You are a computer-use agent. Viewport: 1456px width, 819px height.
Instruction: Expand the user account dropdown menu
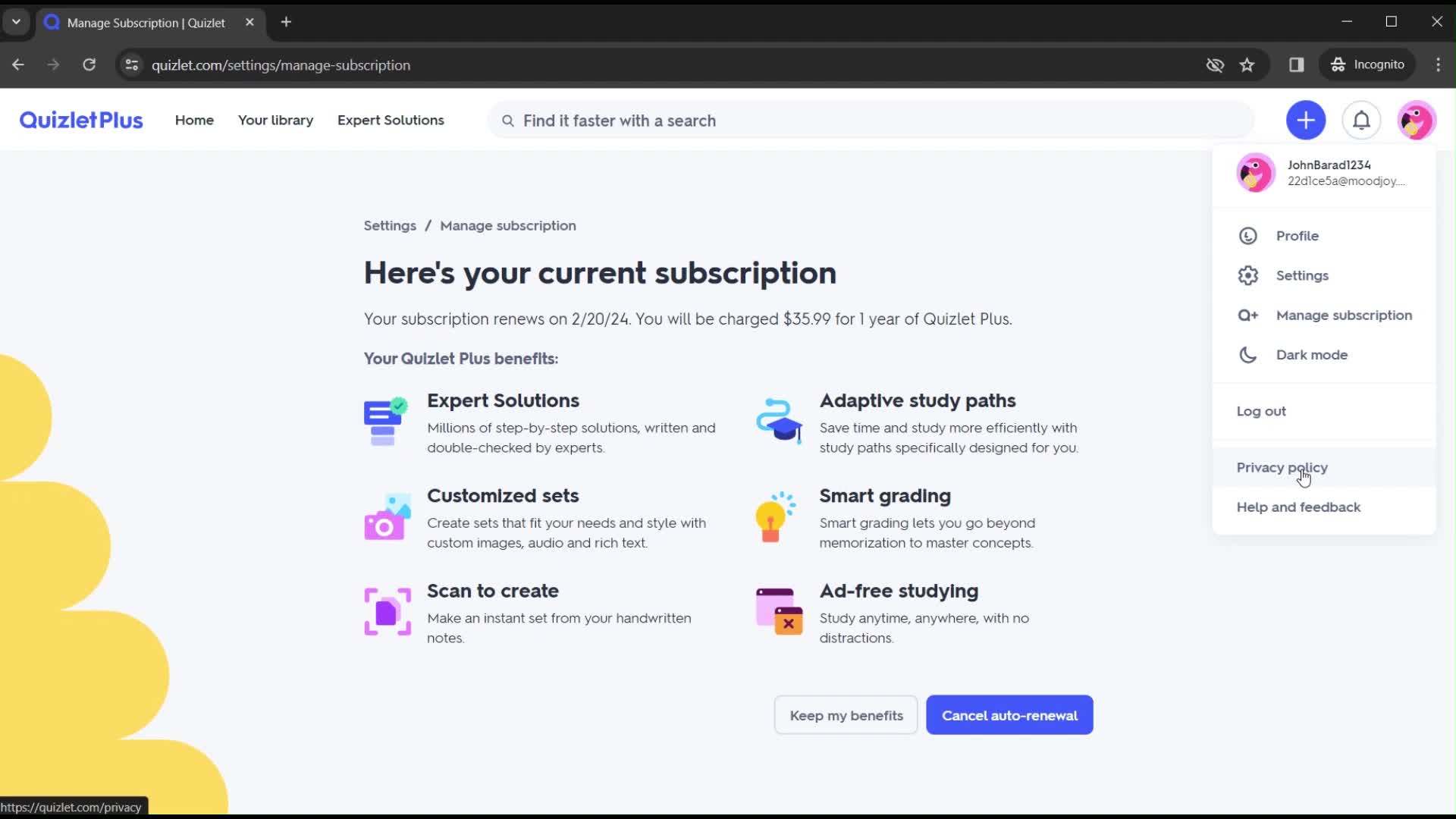(x=1416, y=120)
